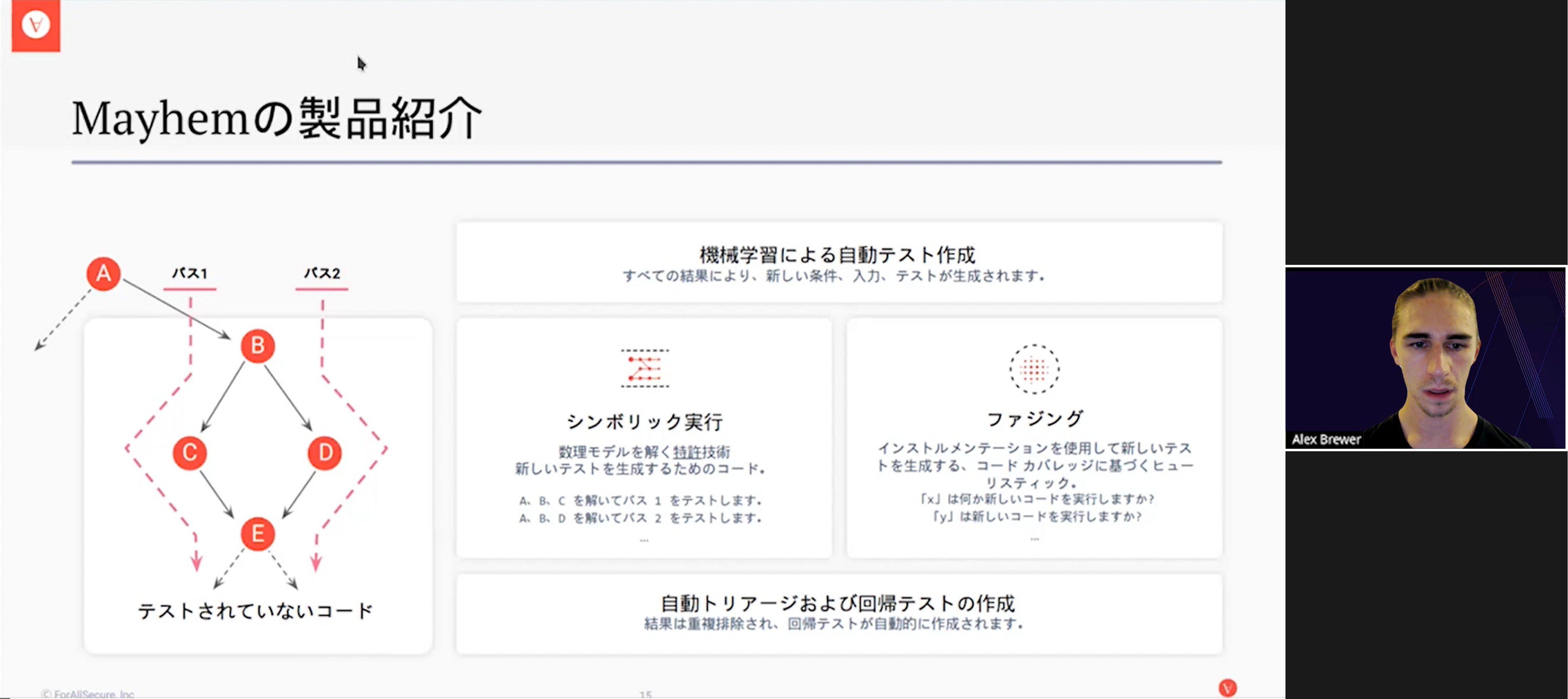
Task: Click the red node E in the graph
Action: click(258, 533)
